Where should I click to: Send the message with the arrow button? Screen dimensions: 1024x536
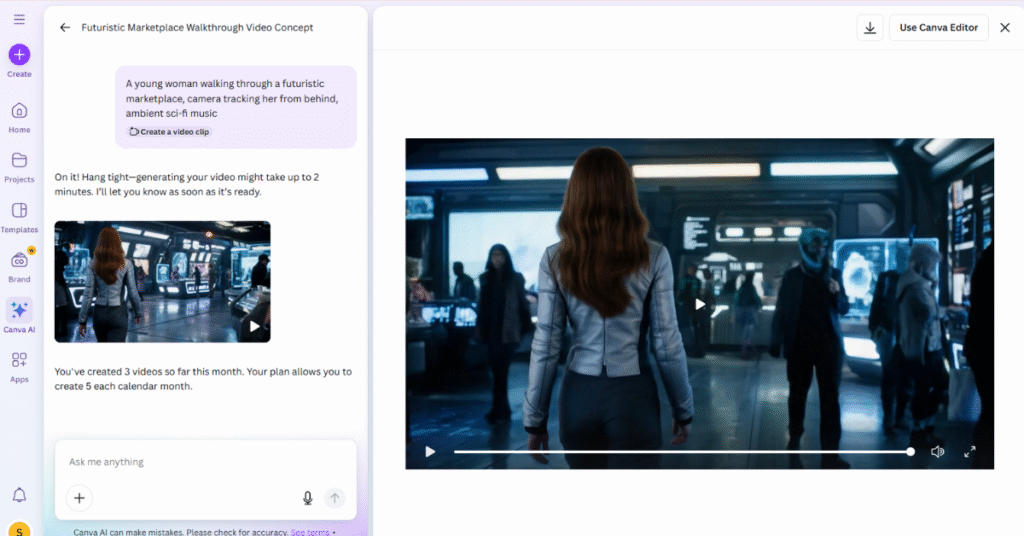point(334,498)
